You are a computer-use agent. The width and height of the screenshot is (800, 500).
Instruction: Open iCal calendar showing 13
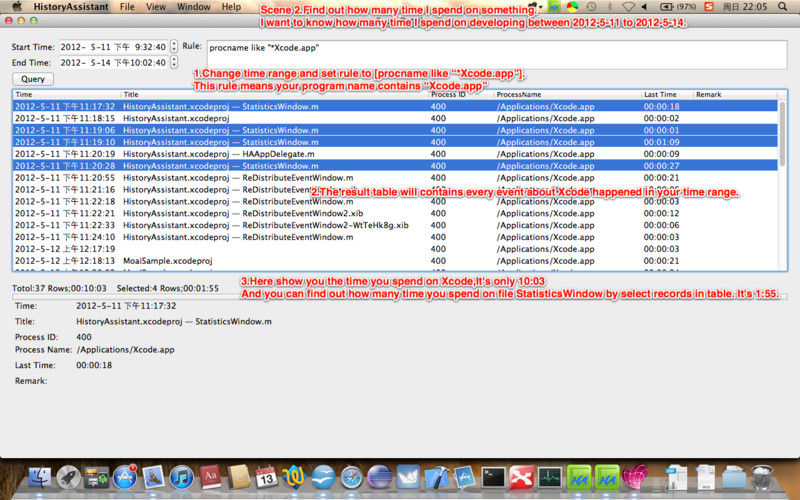pos(266,478)
